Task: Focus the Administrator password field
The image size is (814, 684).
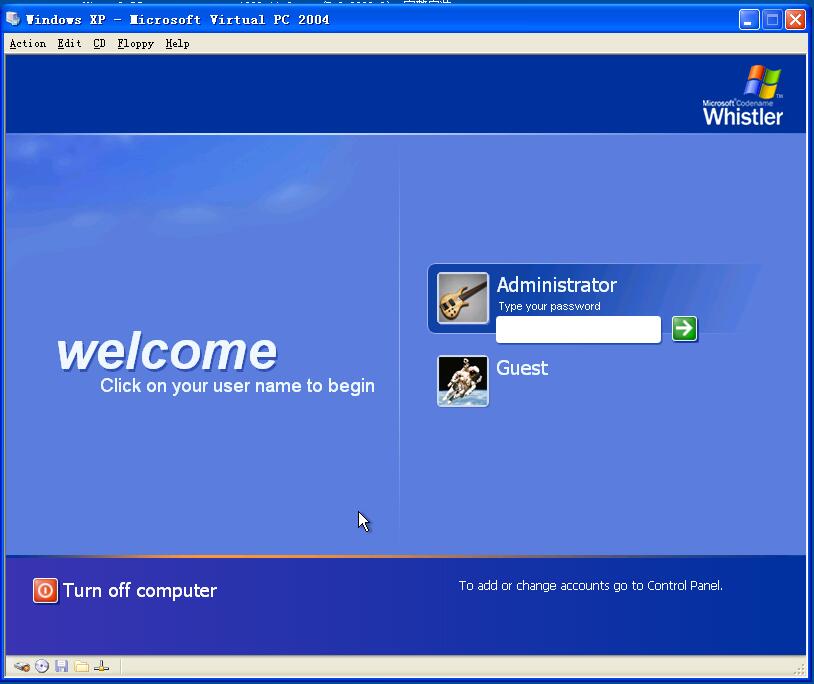Action: (x=578, y=329)
